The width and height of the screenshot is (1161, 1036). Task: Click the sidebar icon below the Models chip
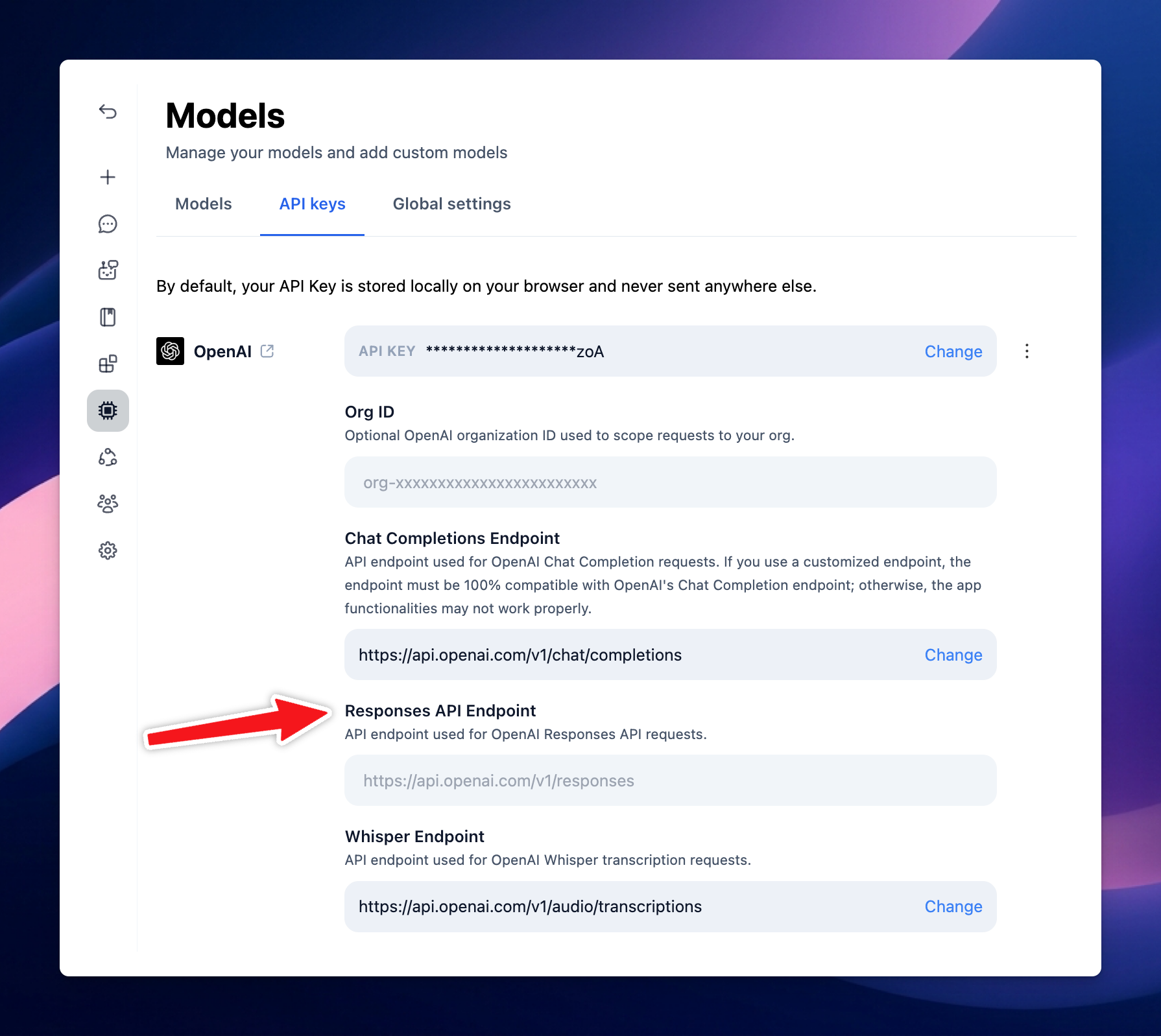[108, 457]
